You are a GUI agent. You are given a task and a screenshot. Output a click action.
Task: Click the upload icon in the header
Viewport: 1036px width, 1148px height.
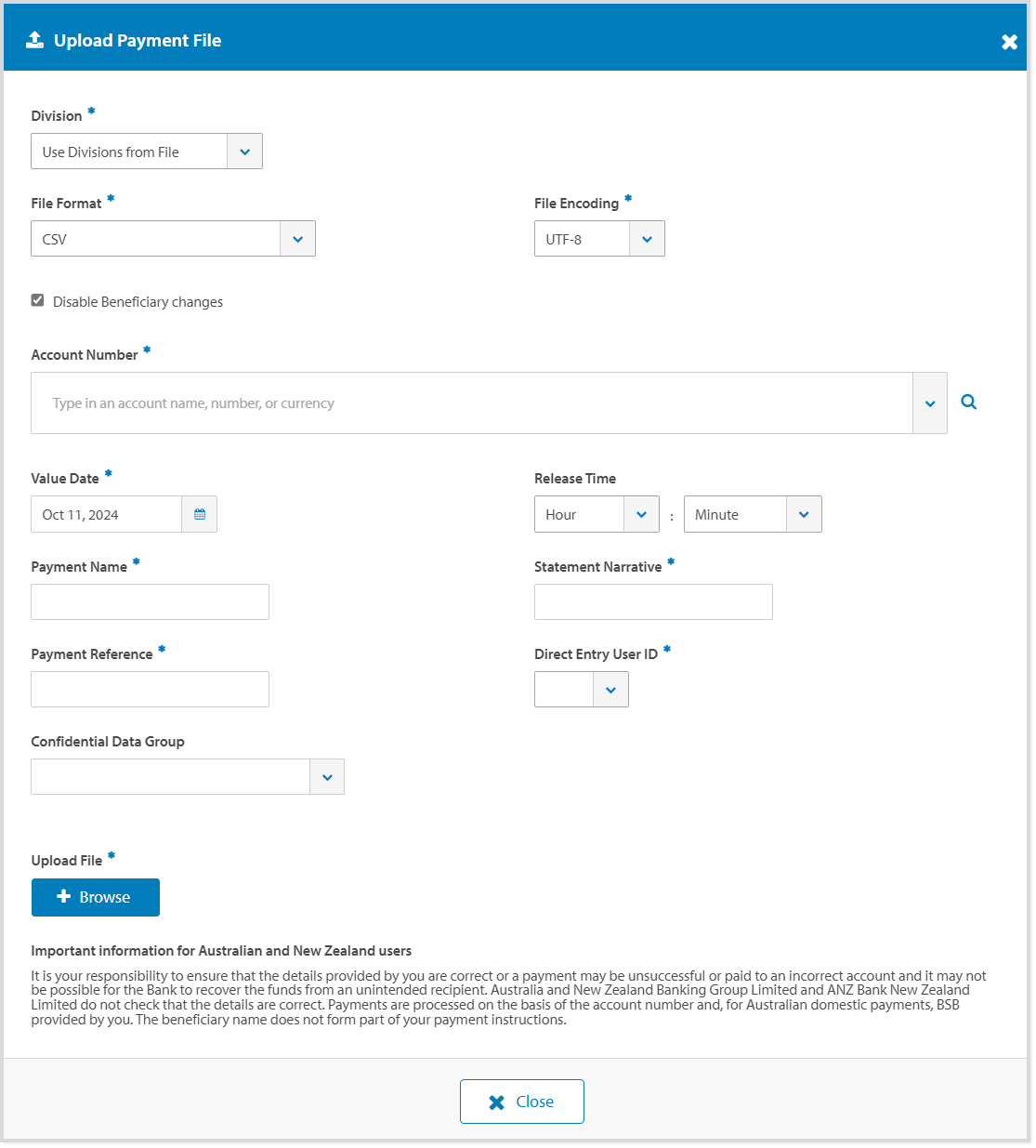click(34, 39)
